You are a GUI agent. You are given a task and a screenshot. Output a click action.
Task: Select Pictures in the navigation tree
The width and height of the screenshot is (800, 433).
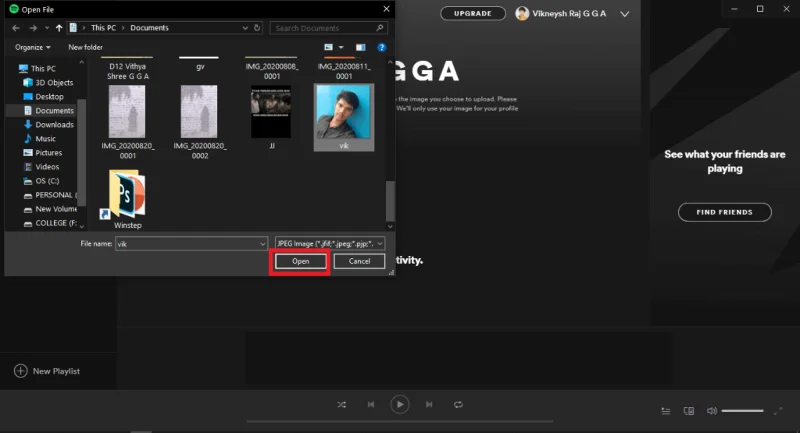(43, 152)
